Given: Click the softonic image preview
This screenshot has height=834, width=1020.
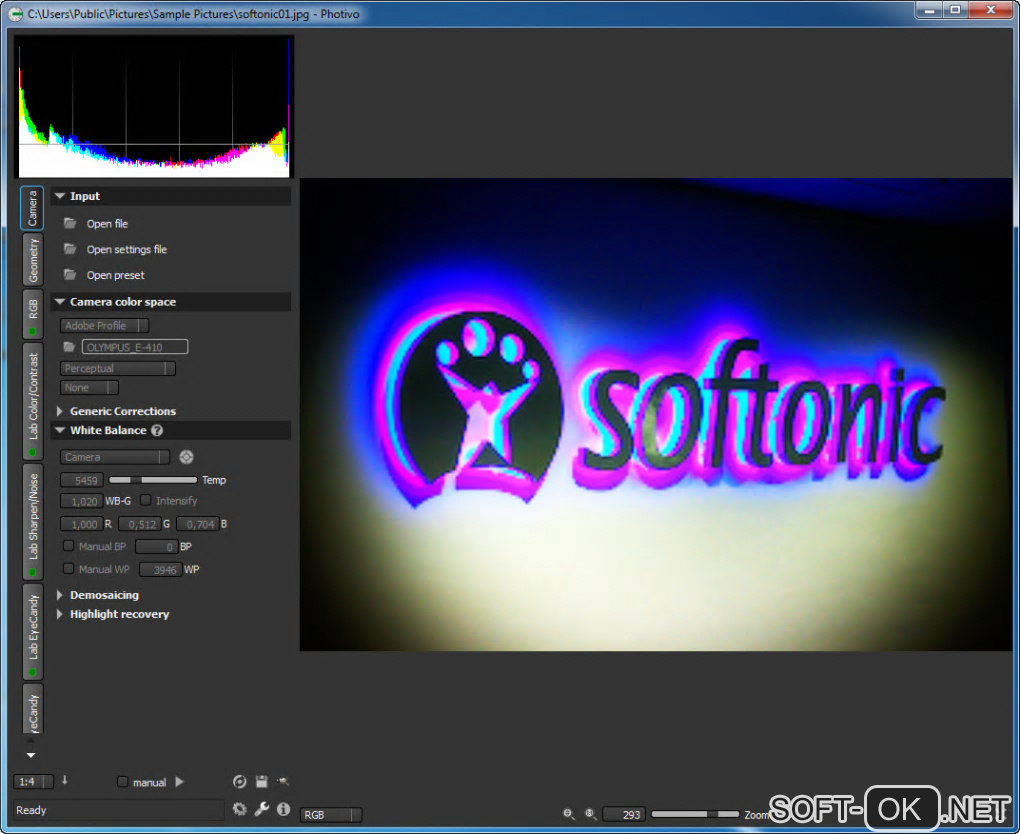Looking at the screenshot, I should point(656,414).
